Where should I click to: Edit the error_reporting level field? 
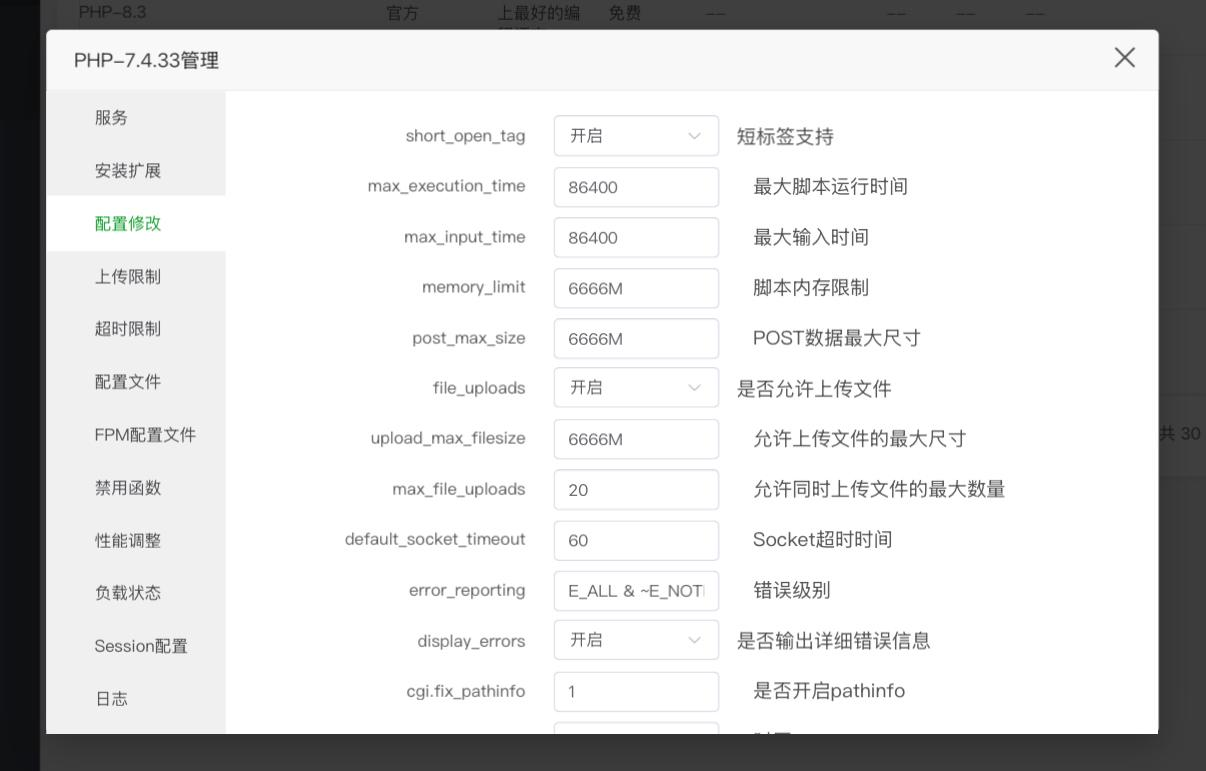click(x=636, y=590)
